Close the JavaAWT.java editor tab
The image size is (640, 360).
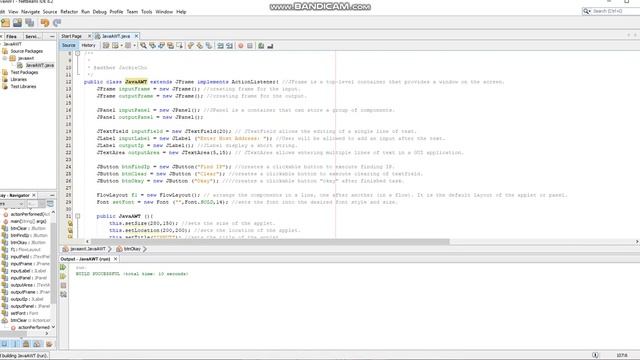coord(136,36)
